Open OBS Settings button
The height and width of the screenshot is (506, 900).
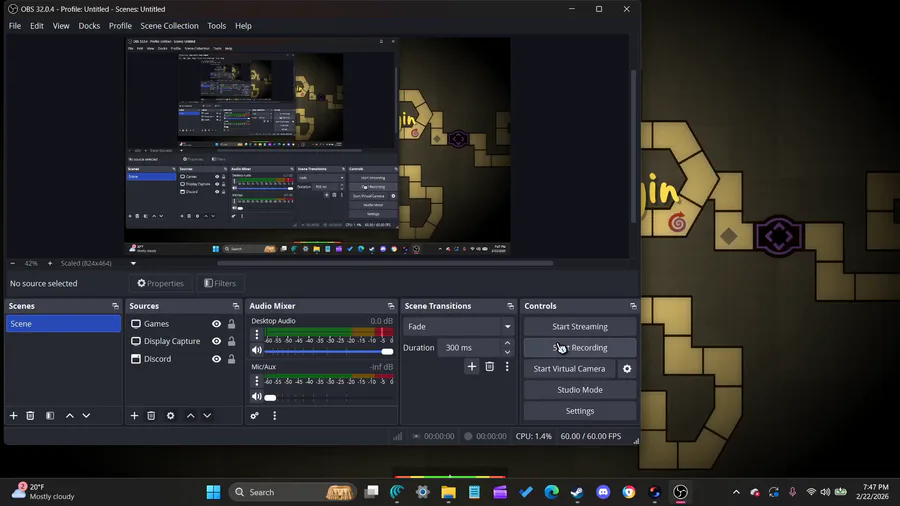pos(580,411)
